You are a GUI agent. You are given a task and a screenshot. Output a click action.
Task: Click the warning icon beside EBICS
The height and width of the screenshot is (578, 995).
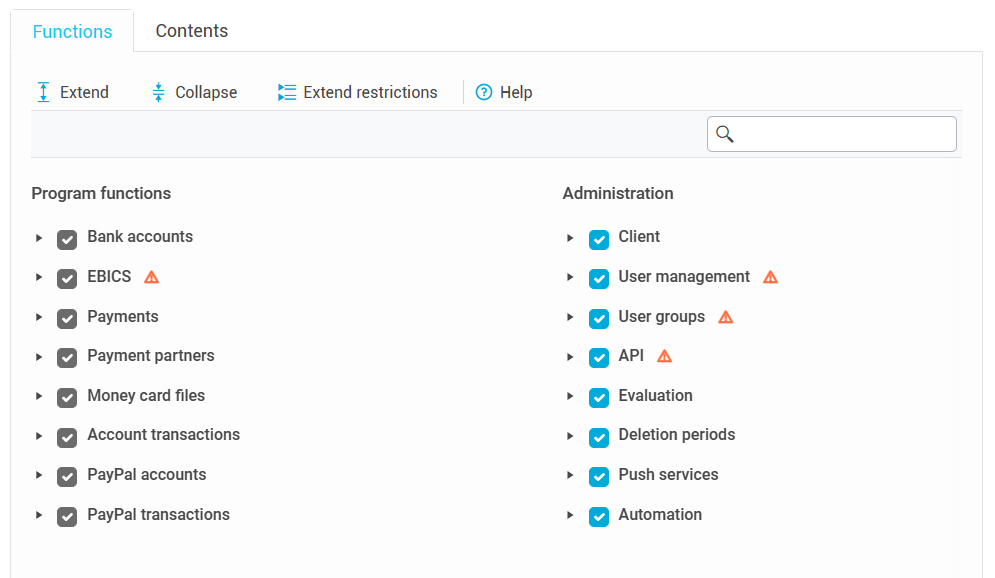(152, 277)
